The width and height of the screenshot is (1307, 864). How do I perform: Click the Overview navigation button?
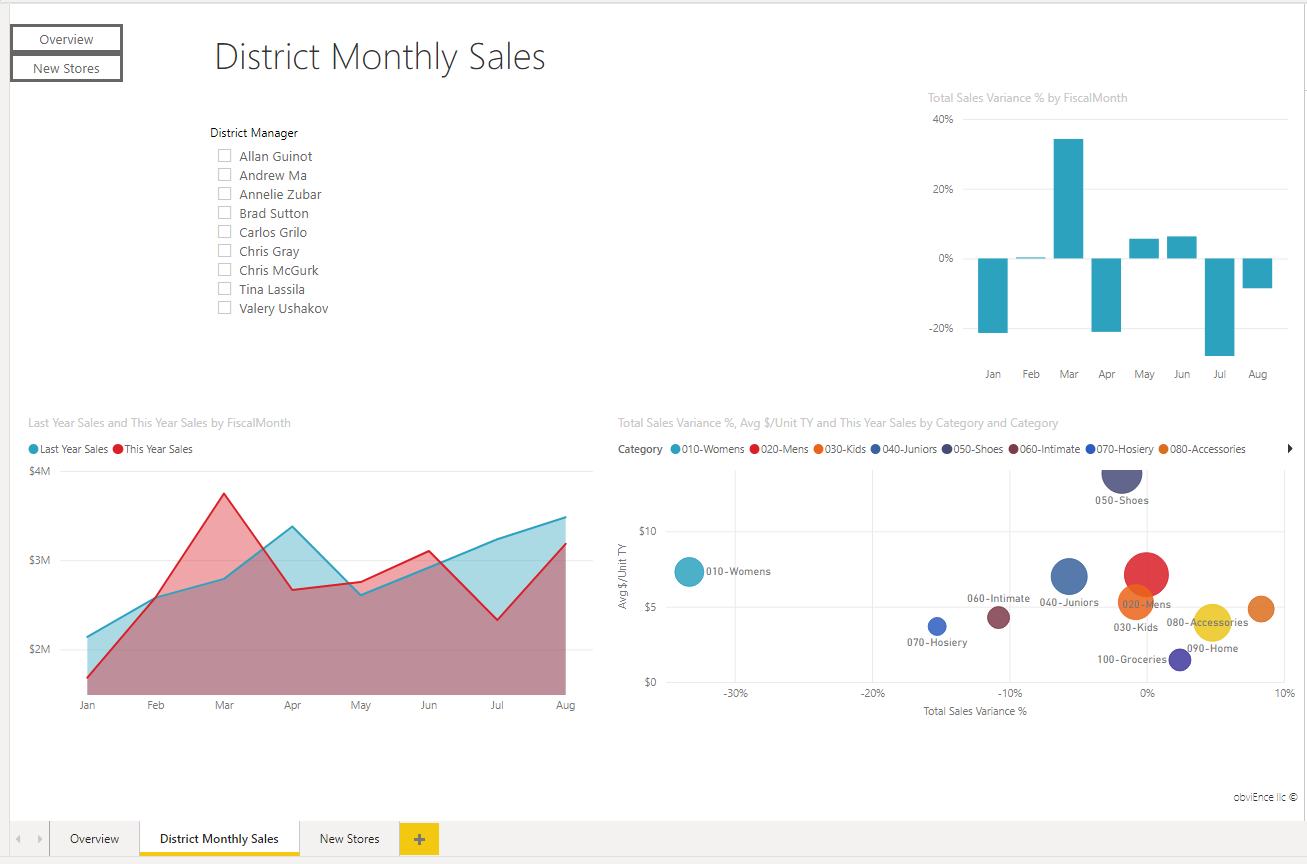coord(66,39)
